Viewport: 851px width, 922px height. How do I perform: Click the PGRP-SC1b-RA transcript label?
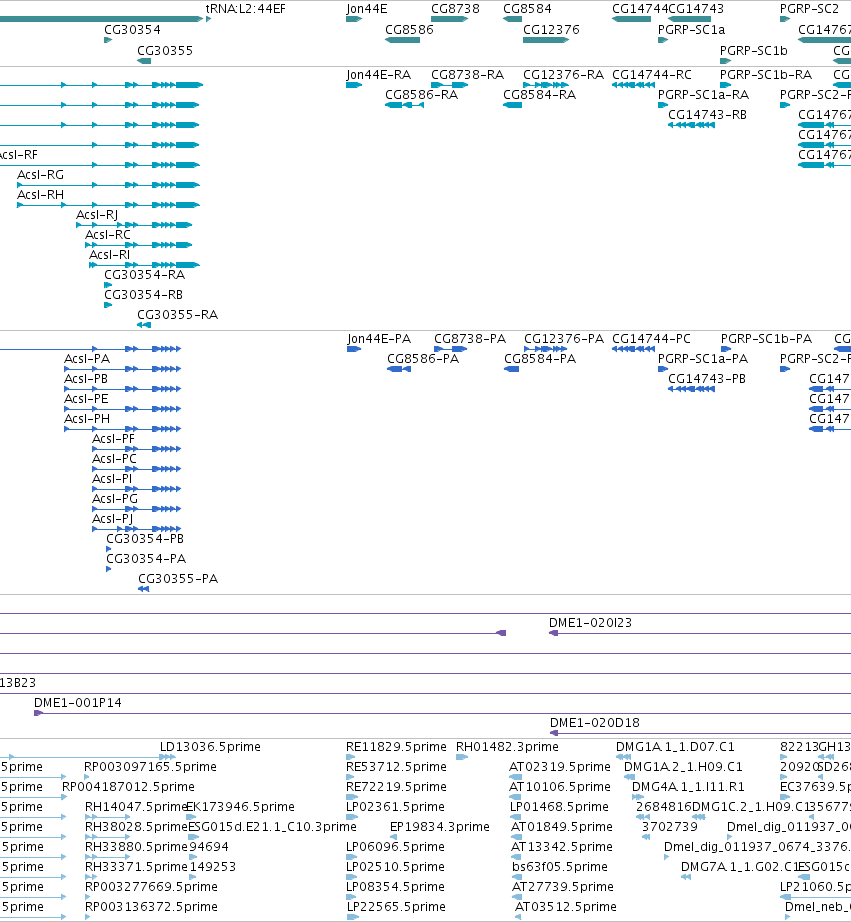click(766, 75)
